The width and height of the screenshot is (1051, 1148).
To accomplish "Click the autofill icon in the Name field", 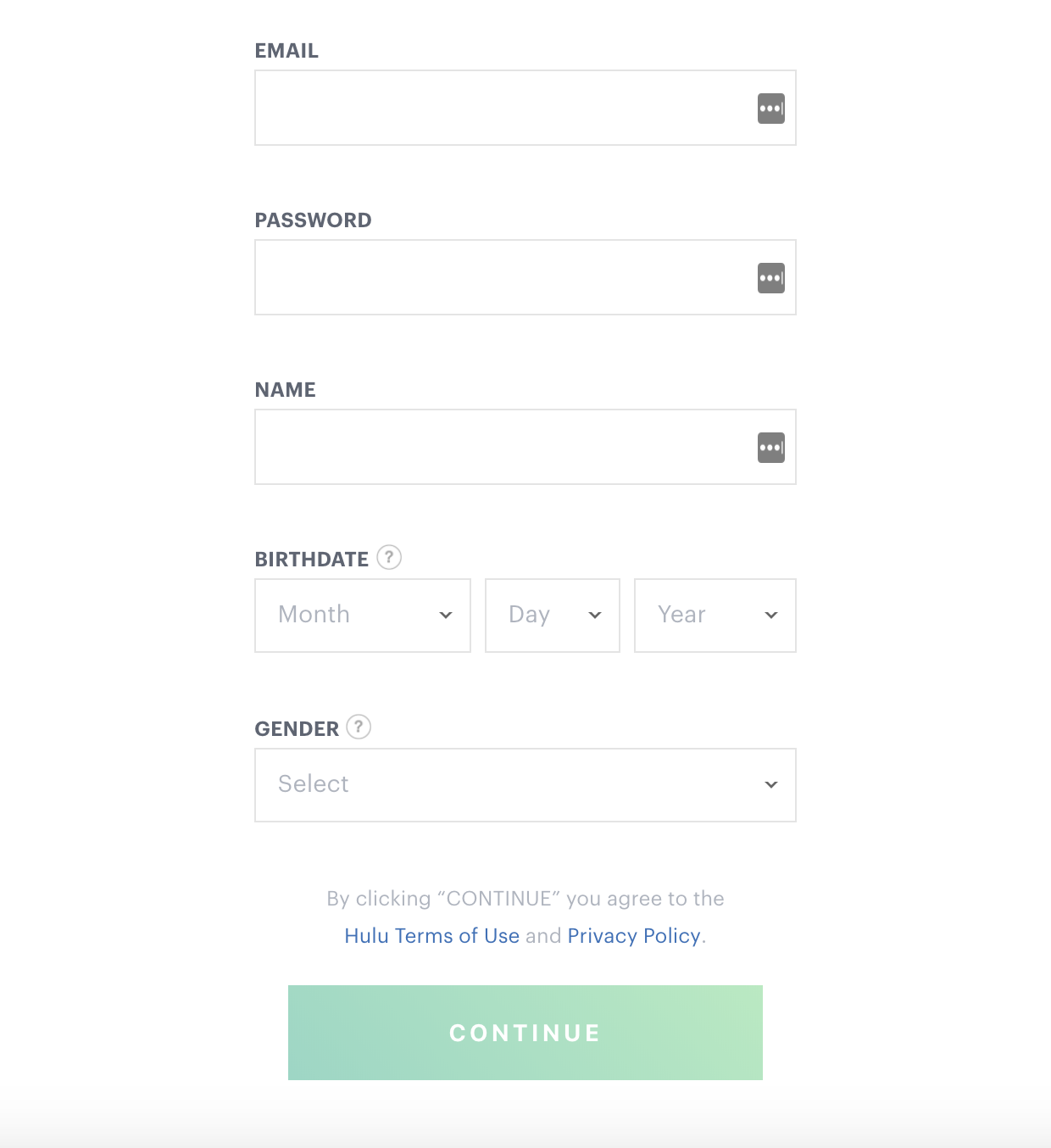I will coord(770,447).
